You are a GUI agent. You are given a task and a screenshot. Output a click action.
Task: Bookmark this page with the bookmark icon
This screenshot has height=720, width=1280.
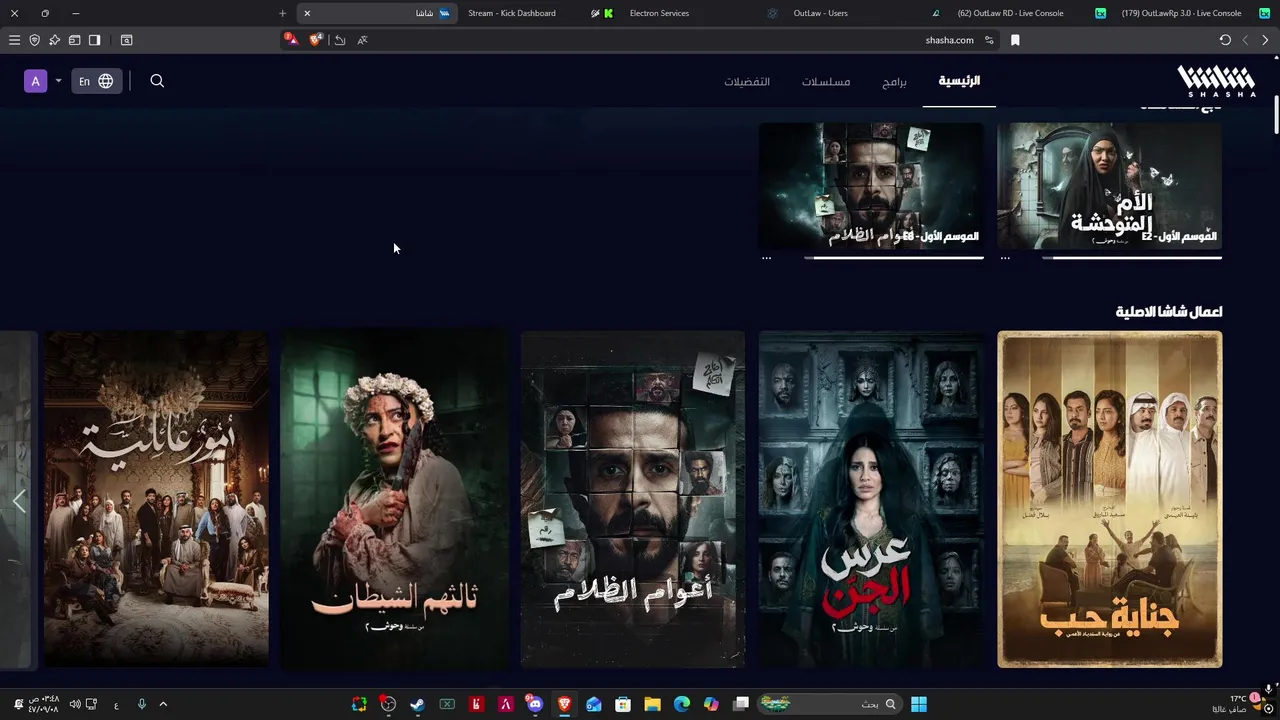point(1015,40)
